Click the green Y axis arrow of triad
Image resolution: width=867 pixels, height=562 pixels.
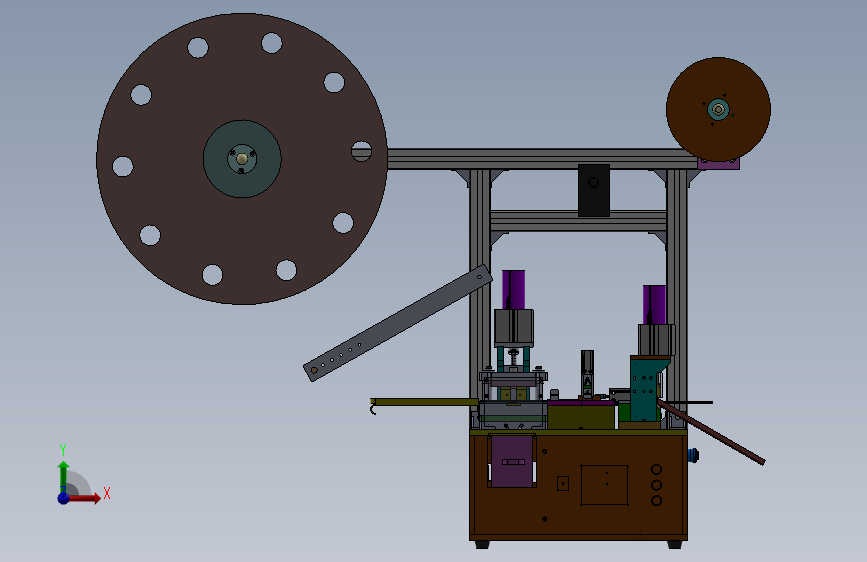(x=64, y=477)
